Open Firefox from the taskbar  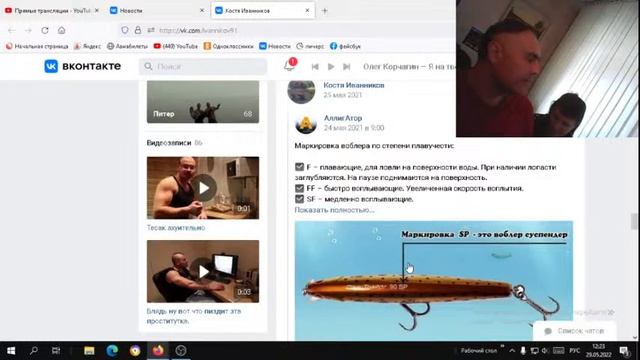(x=158, y=351)
